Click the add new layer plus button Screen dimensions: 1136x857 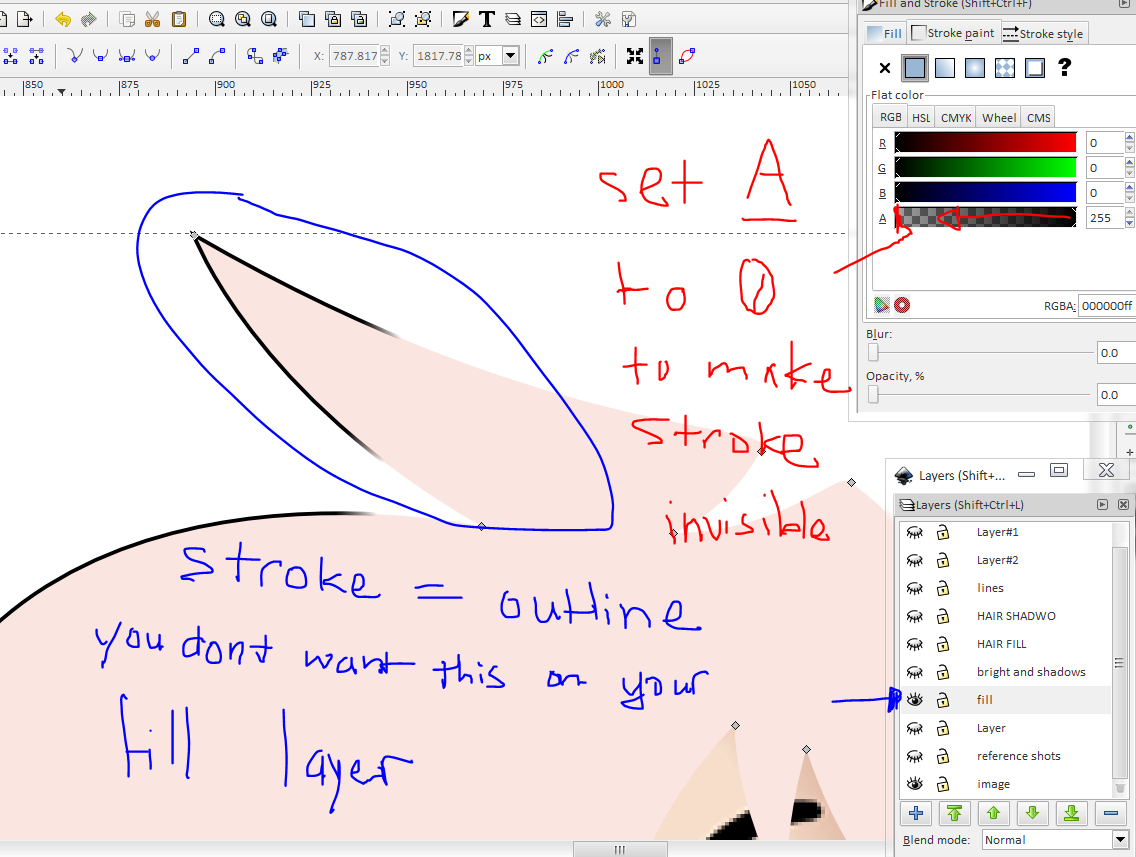tap(916, 813)
